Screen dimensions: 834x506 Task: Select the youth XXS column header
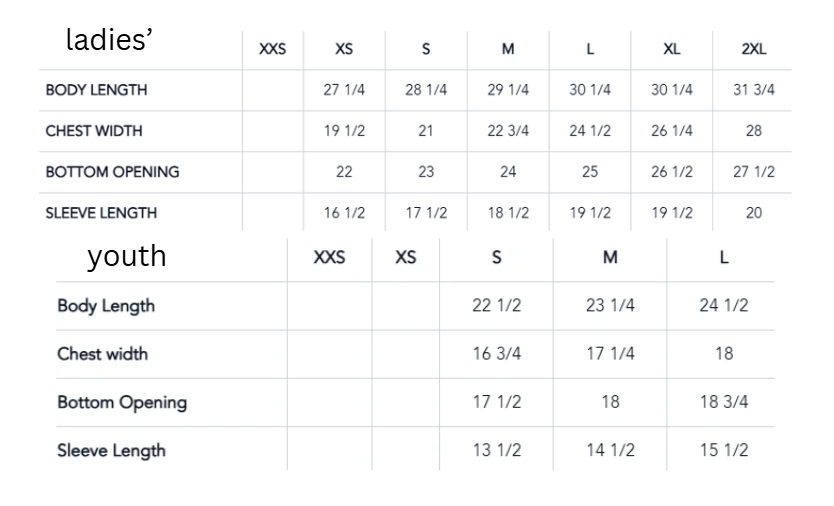pyautogui.click(x=329, y=258)
